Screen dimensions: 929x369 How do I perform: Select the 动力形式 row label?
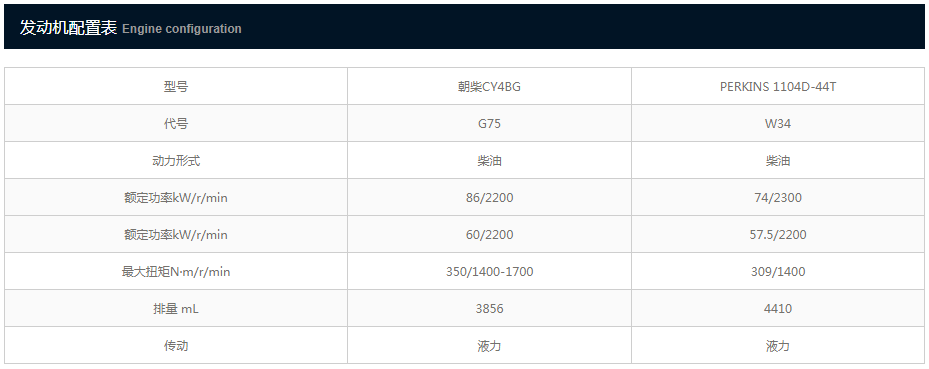tap(176, 161)
